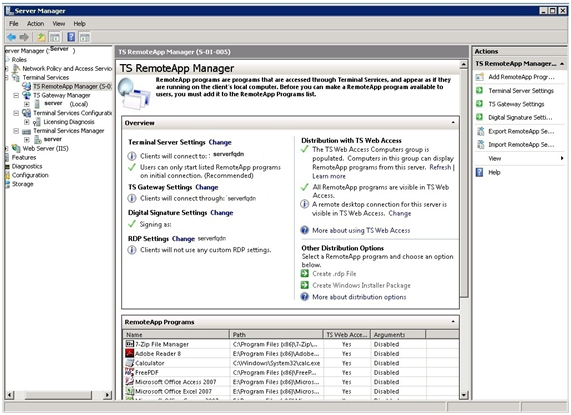Image resolution: width=571 pixels, height=415 pixels.
Task: Select the Configuration tree node
Action: click(30, 175)
